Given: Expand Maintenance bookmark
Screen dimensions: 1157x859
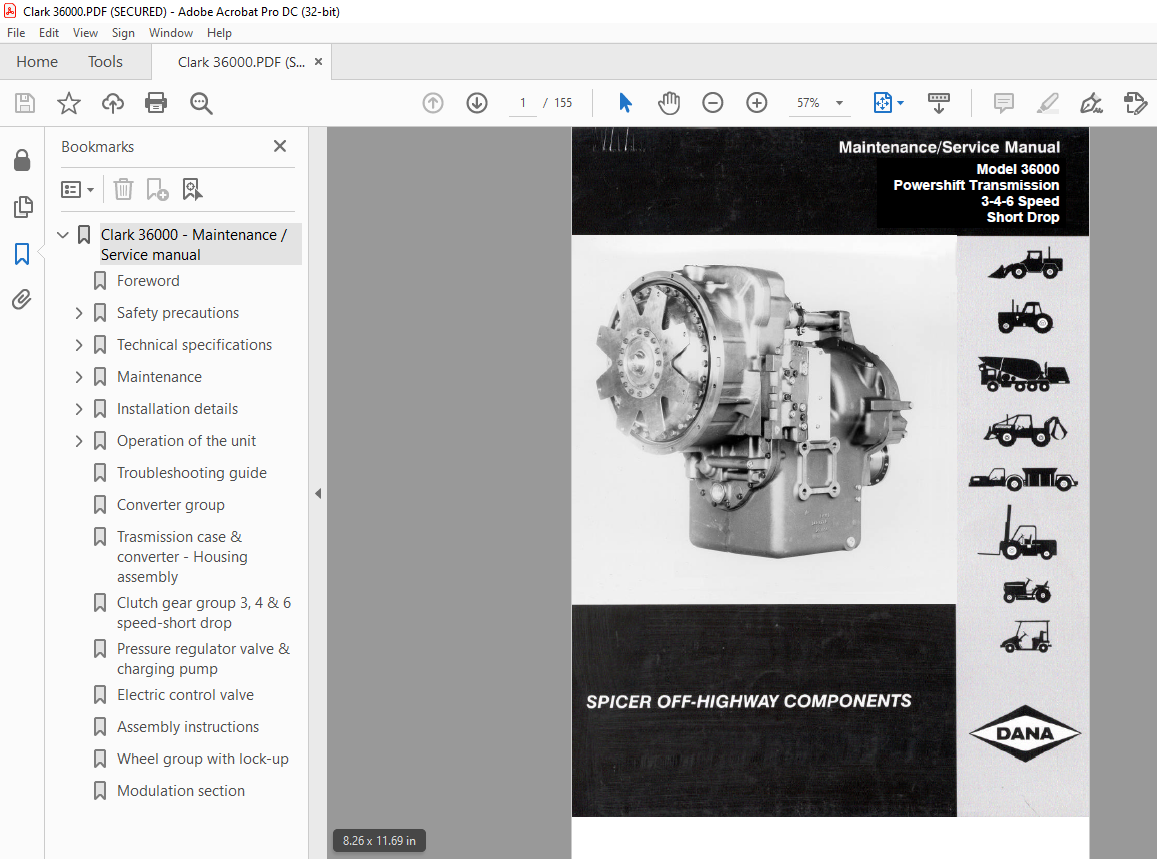Looking at the screenshot, I should pyautogui.click(x=79, y=377).
